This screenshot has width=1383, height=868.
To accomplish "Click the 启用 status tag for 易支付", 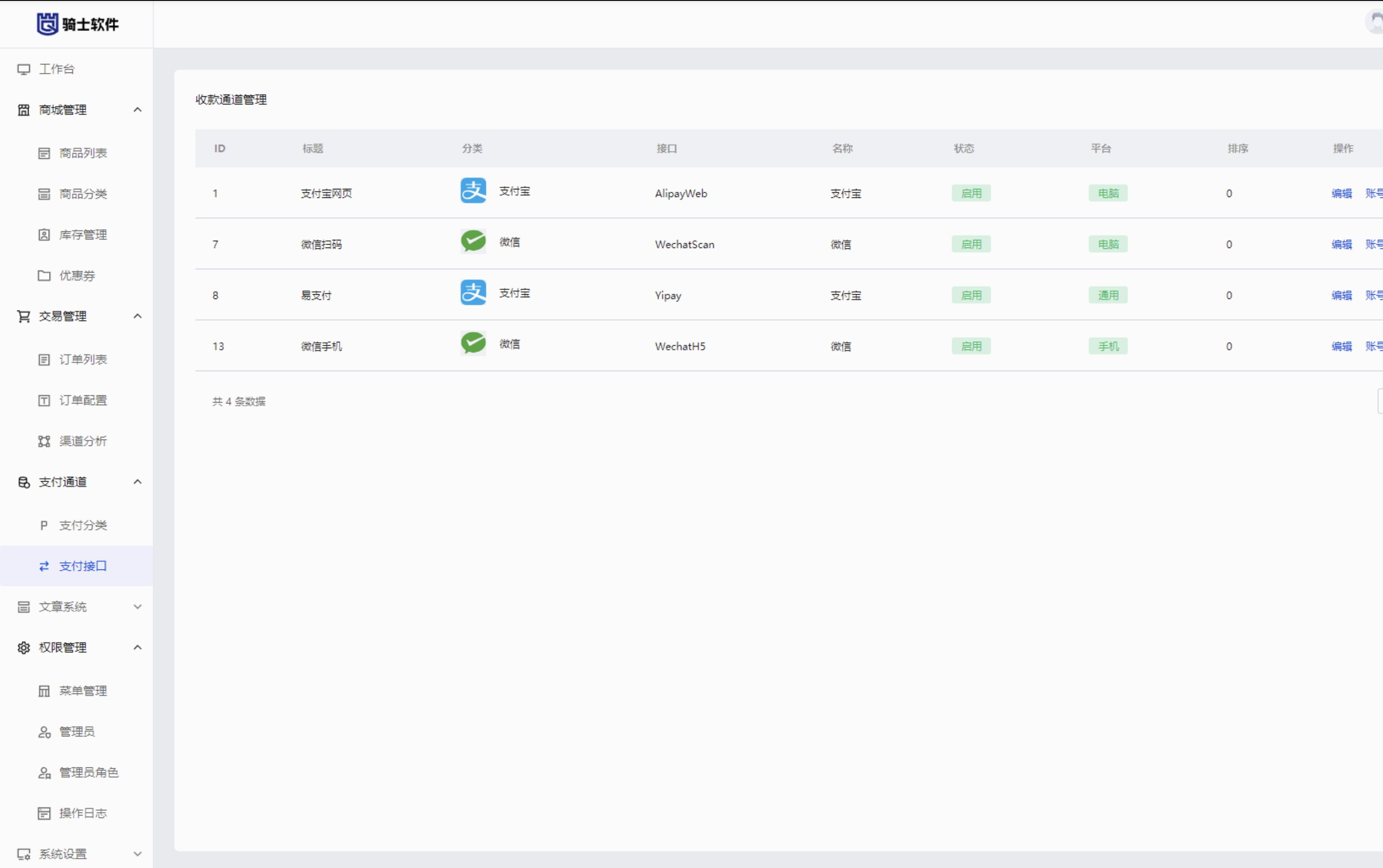I will coord(970,295).
